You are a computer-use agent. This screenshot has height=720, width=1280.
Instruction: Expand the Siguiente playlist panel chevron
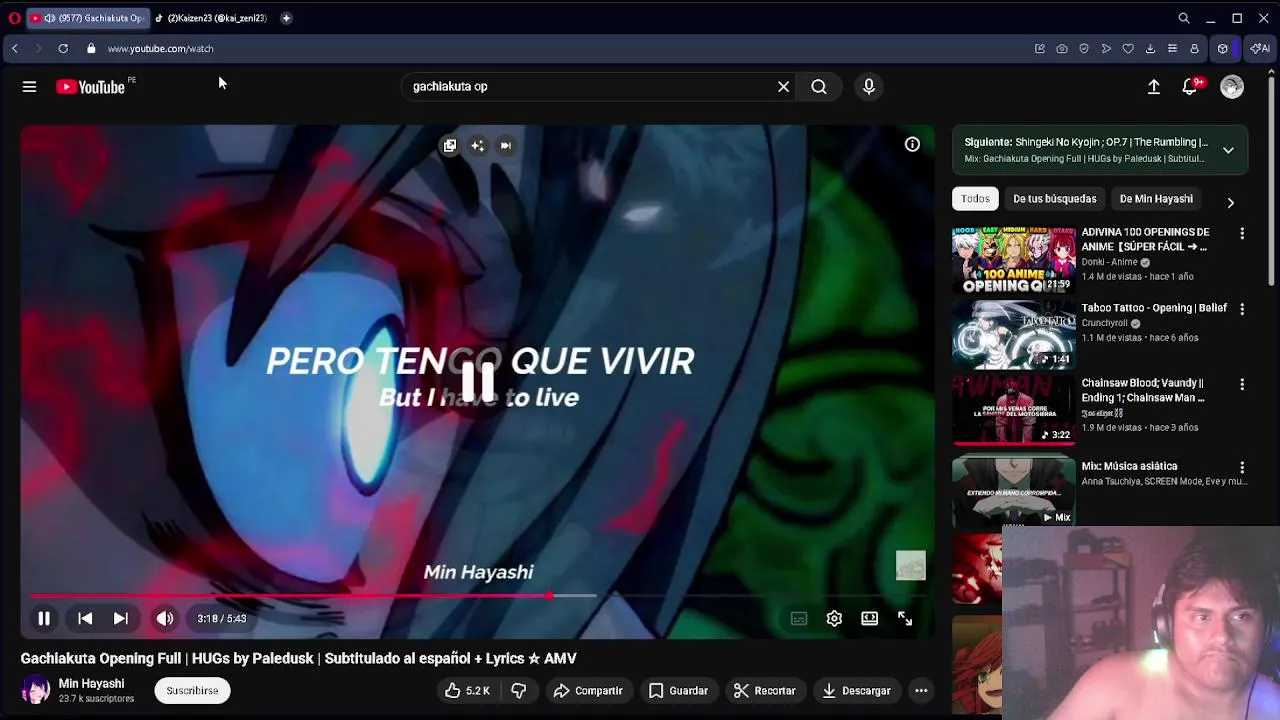[x=1228, y=151]
